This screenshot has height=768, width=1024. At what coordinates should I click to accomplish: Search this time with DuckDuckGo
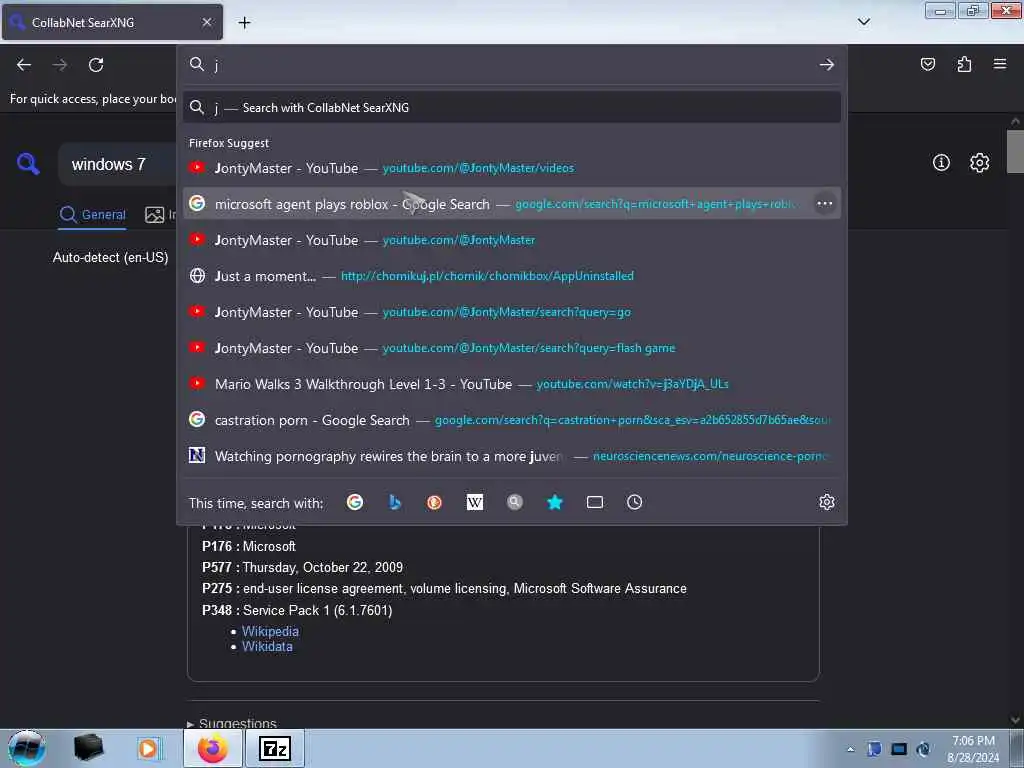tap(434, 502)
